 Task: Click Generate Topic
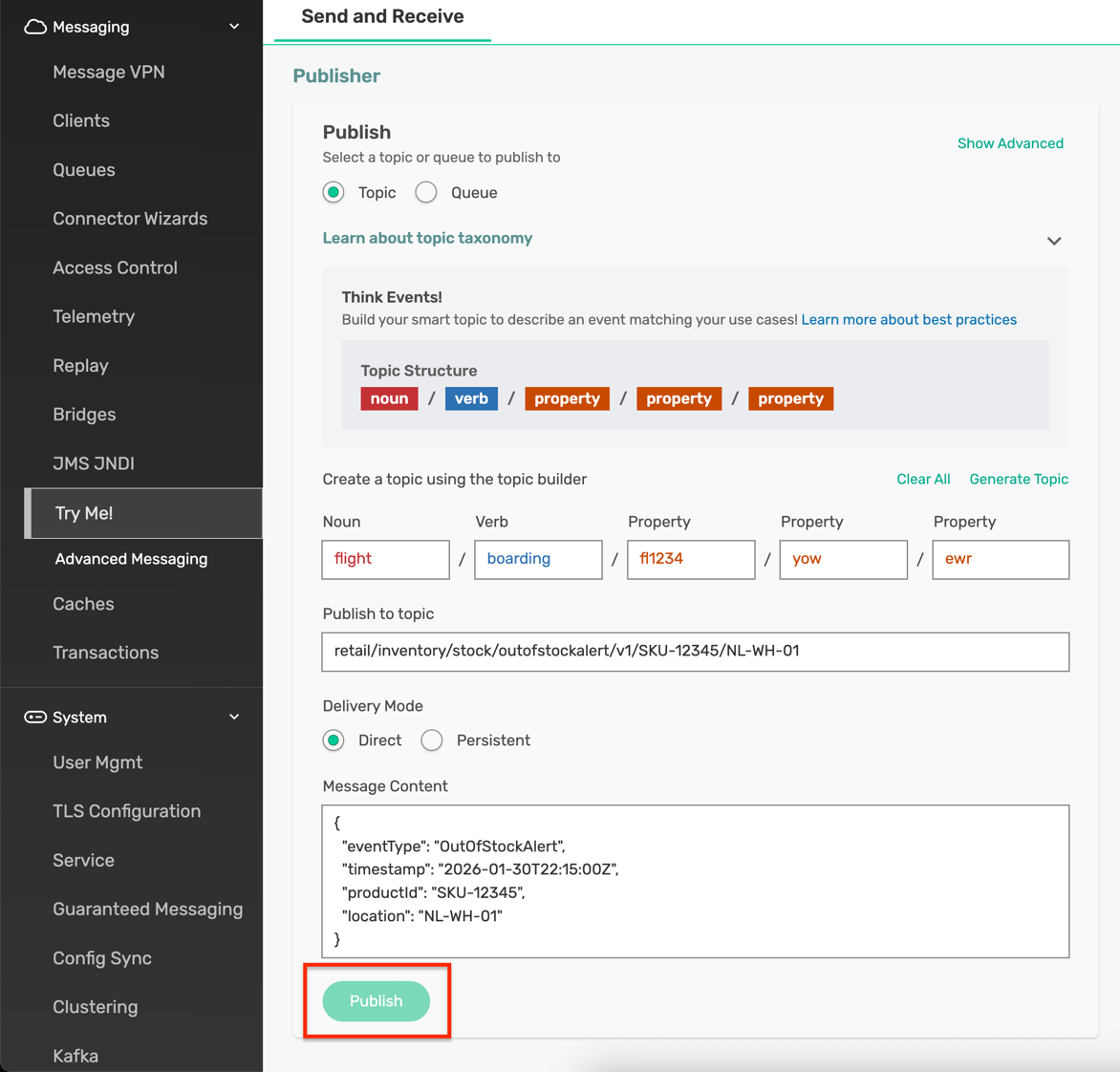click(x=1019, y=480)
